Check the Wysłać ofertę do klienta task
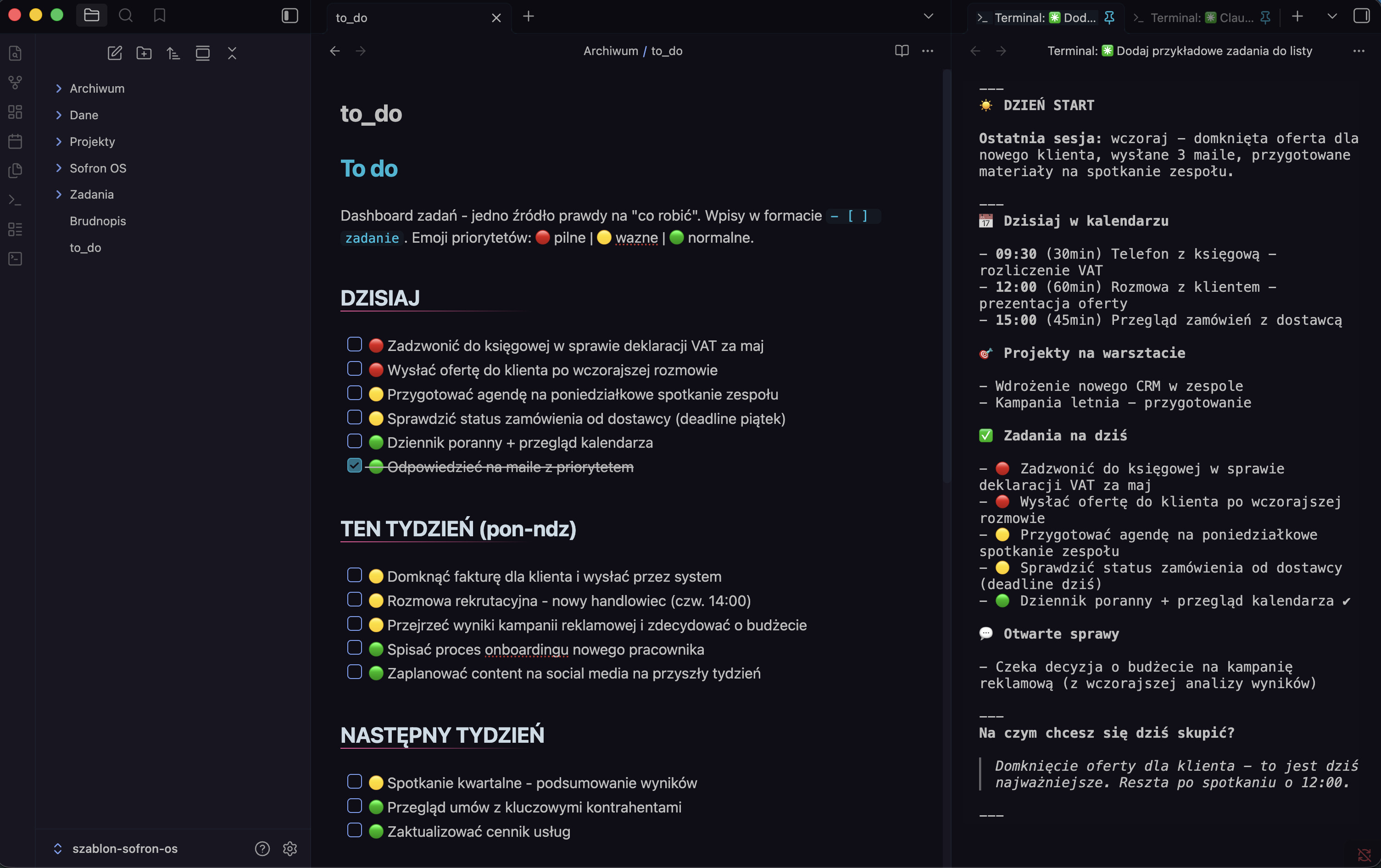 [354, 369]
